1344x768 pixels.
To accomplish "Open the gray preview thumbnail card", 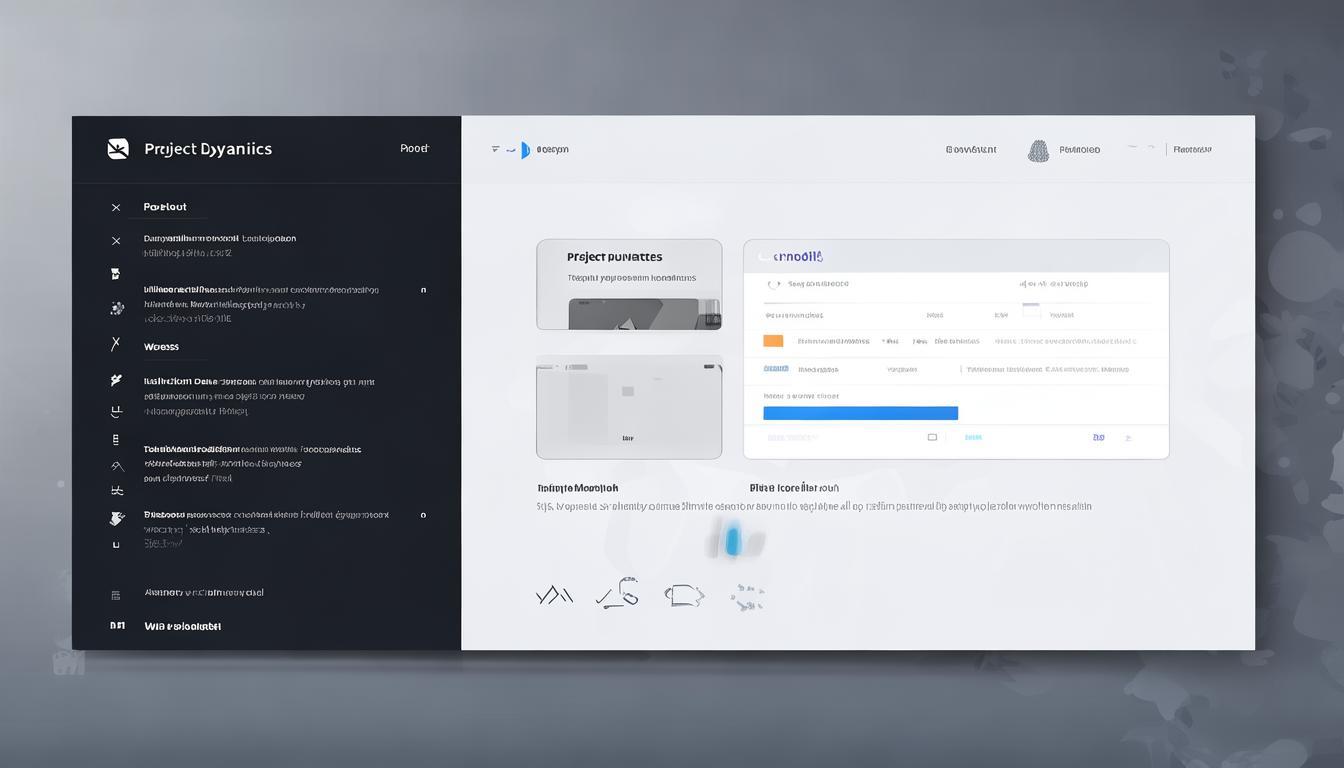I will [629, 407].
